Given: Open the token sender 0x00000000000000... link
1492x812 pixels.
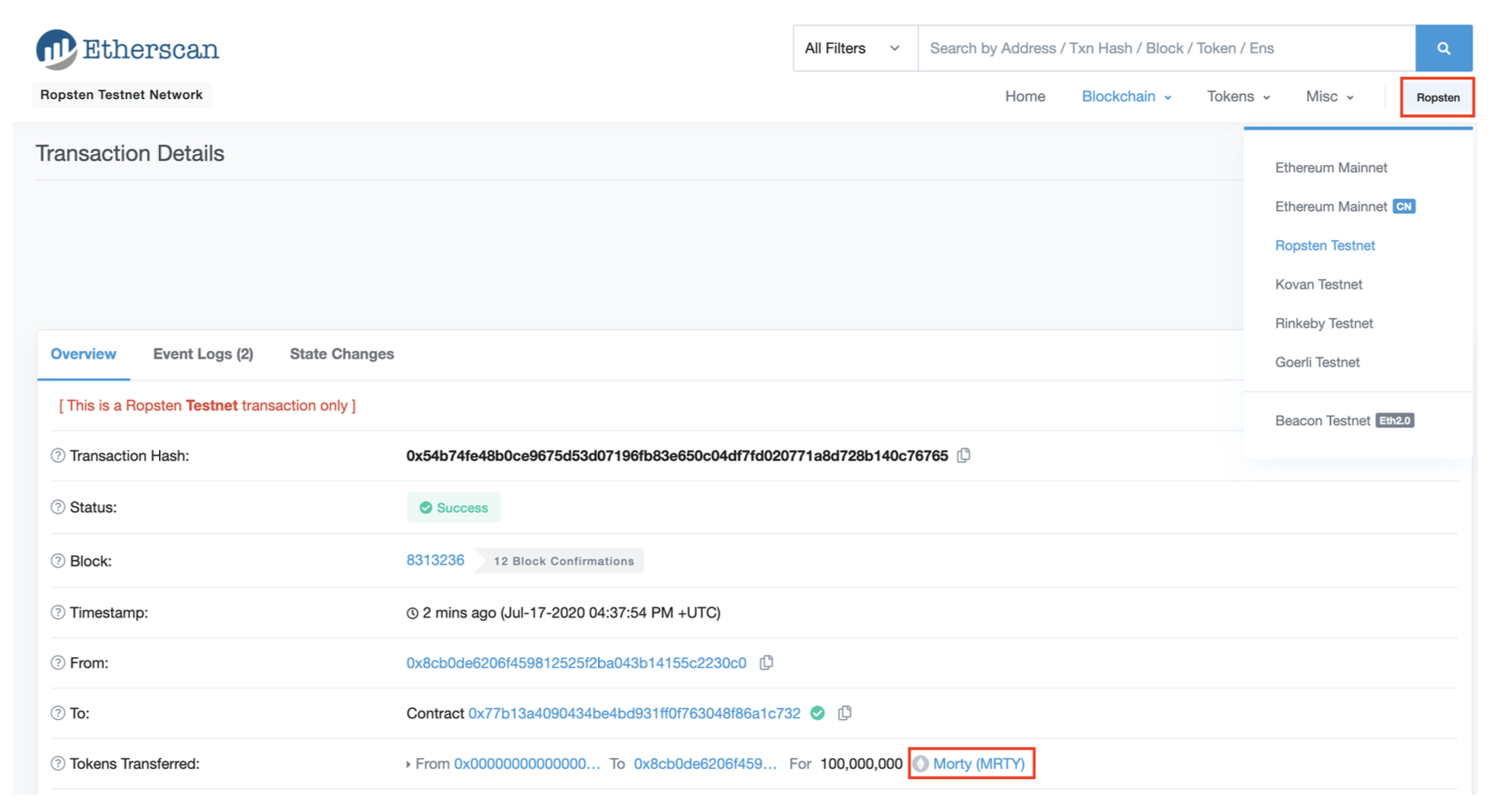Looking at the screenshot, I should 527,764.
